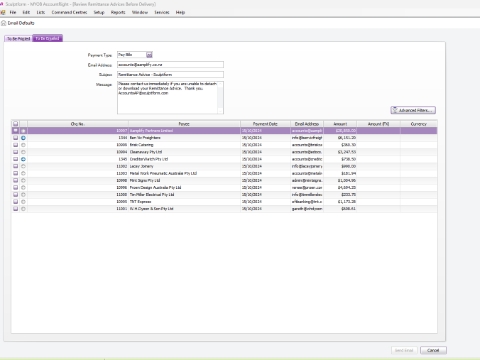Tick the checkbox for Lacey Joinery
This screenshot has width=480, height=360.
(16, 166)
